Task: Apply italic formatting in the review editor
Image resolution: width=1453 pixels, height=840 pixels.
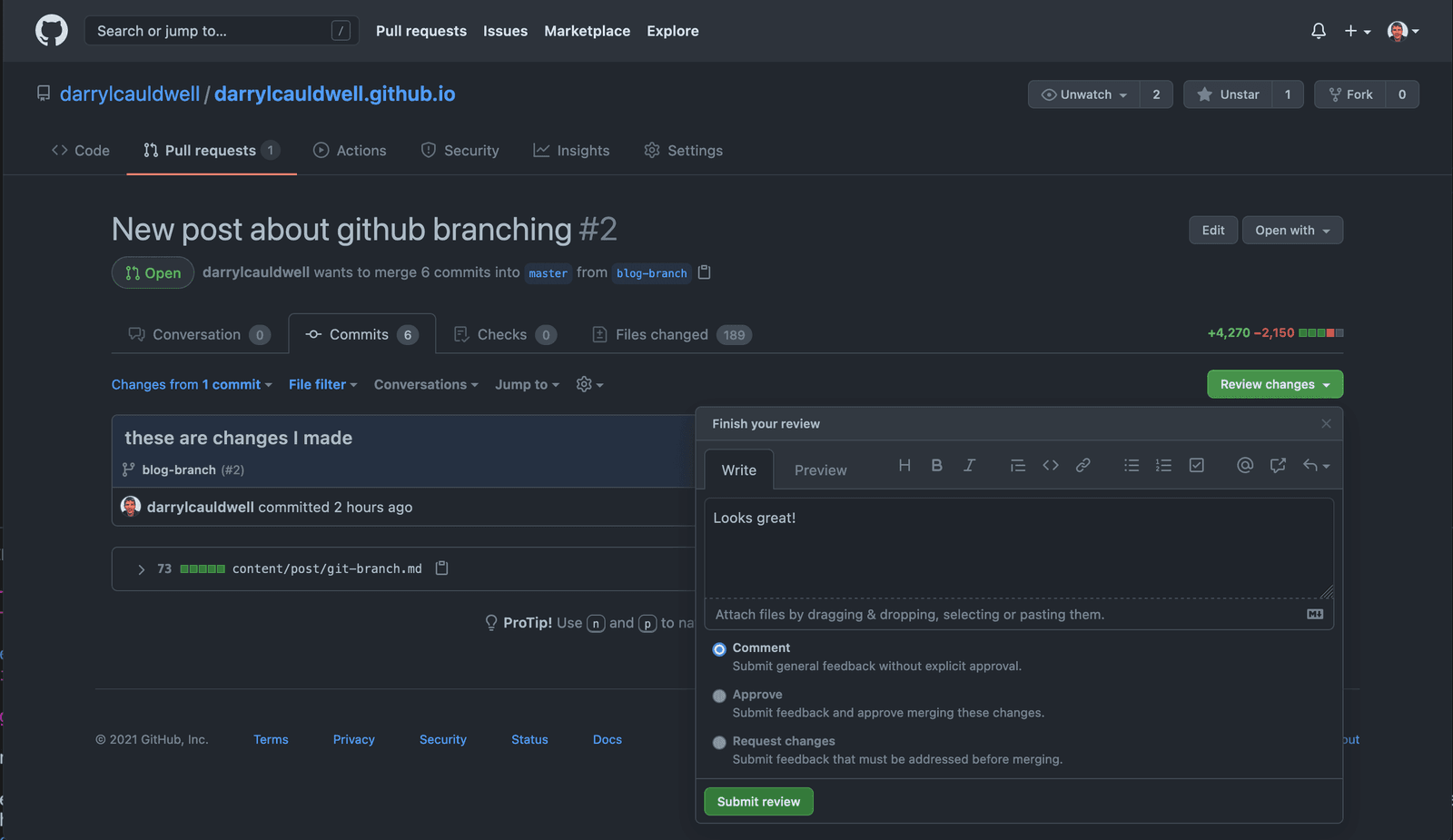Action: 969,465
